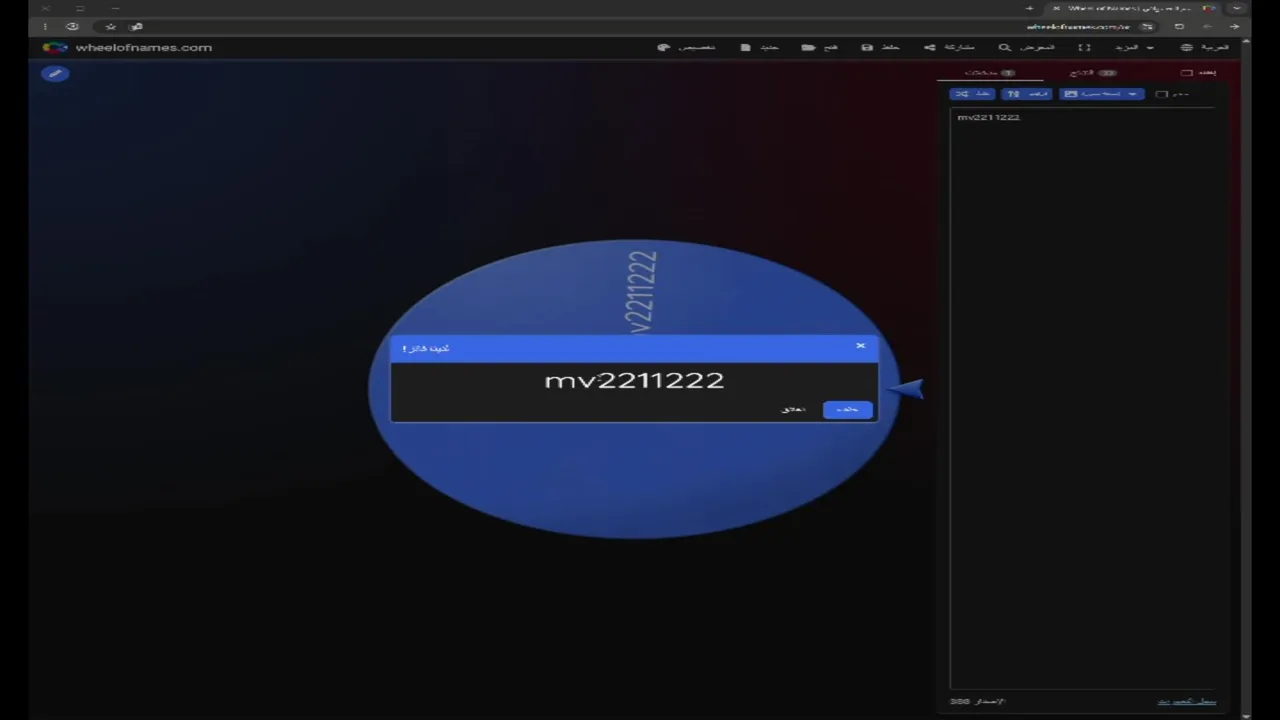Close the Wheel of Names browser tab
Image resolution: width=1280 pixels, height=720 pixels.
(x=1056, y=8)
